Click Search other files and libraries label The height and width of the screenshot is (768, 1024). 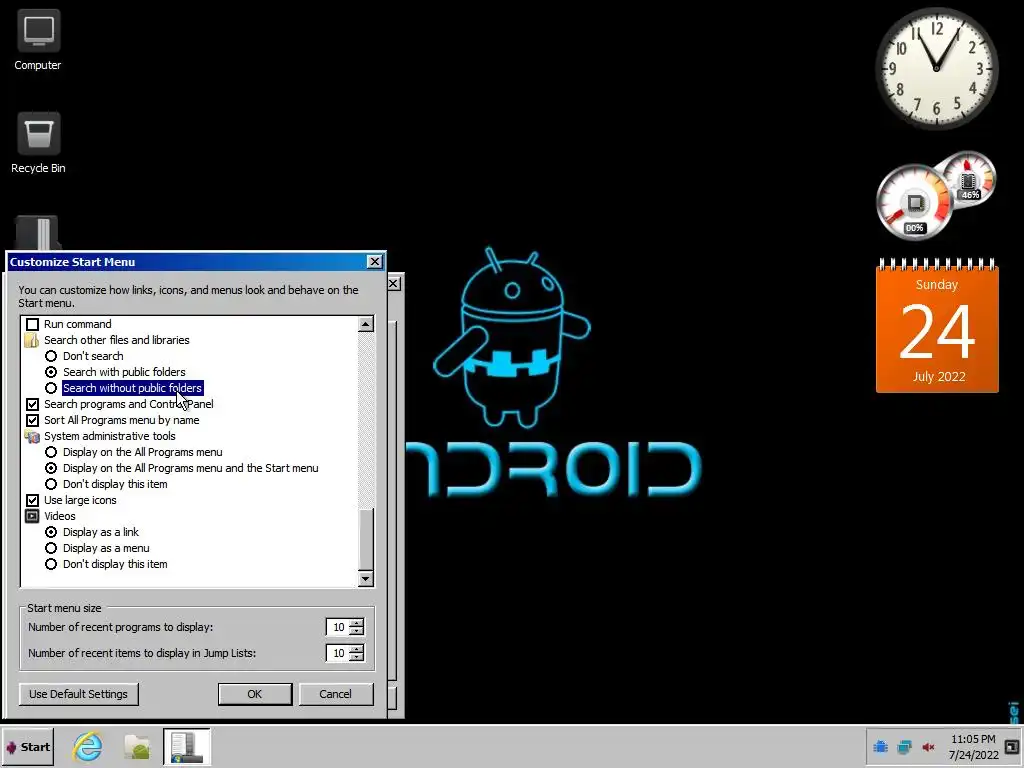tap(117, 340)
